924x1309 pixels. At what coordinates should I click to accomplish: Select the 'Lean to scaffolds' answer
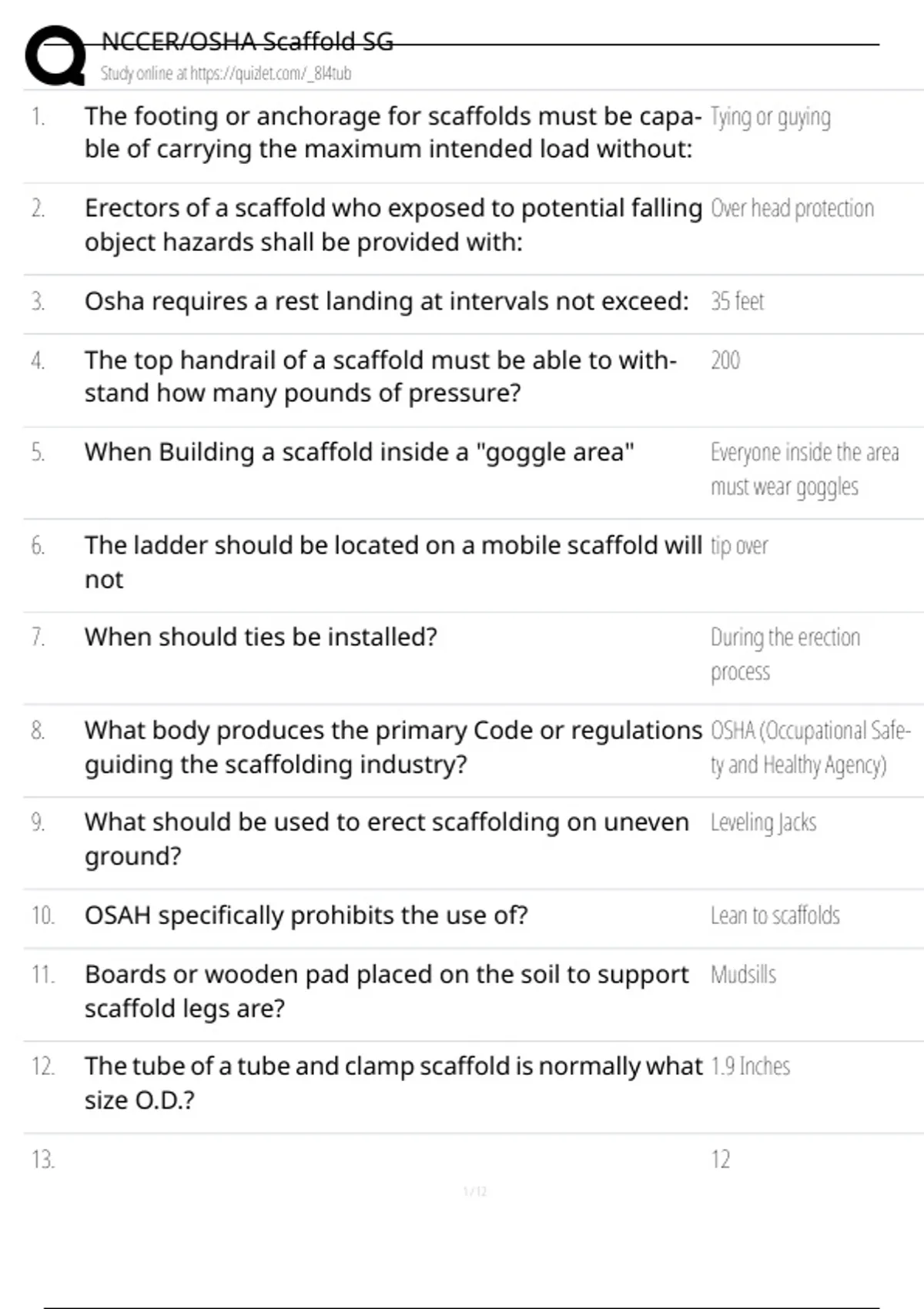pos(775,916)
